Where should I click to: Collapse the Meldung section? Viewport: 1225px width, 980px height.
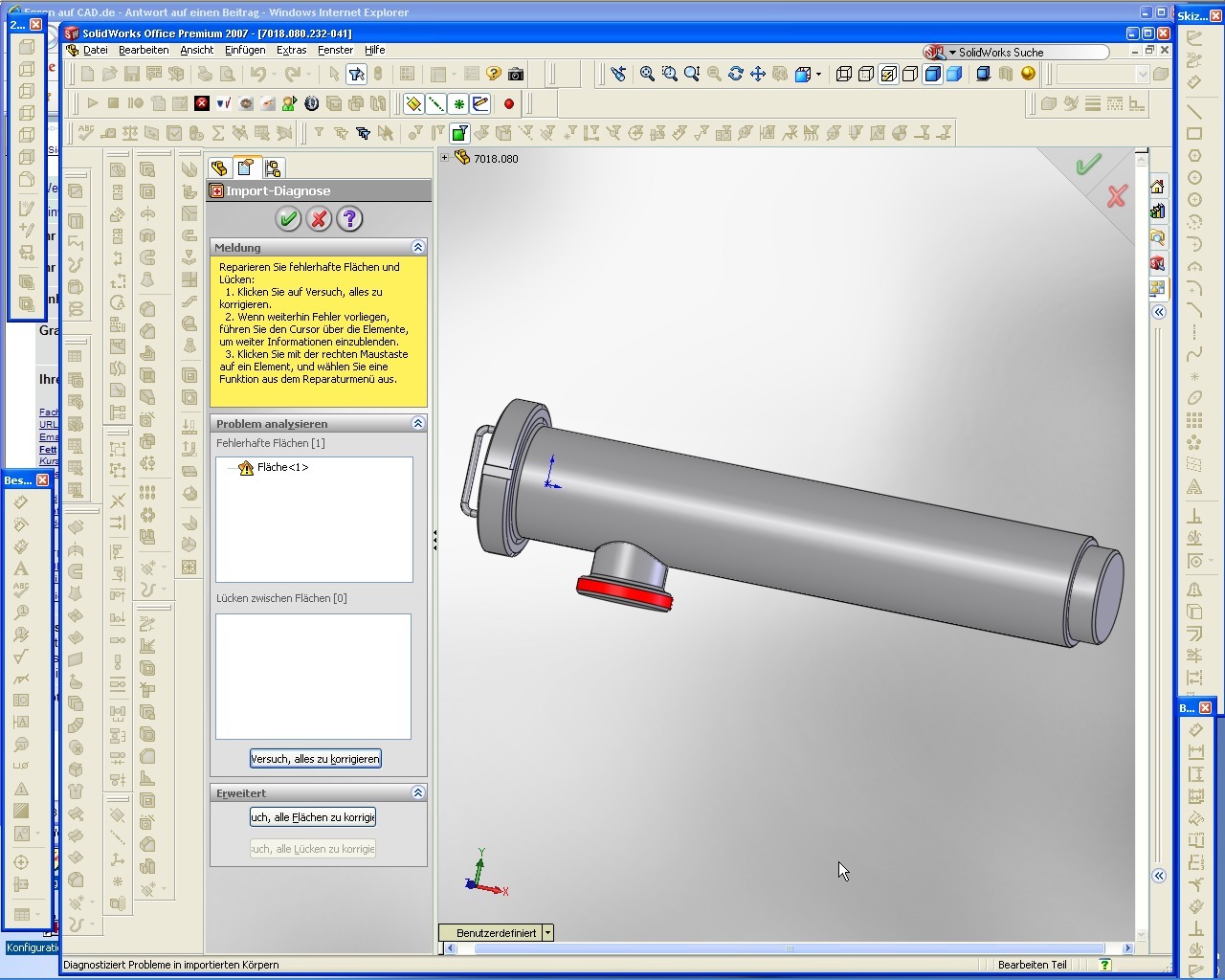[x=417, y=247]
